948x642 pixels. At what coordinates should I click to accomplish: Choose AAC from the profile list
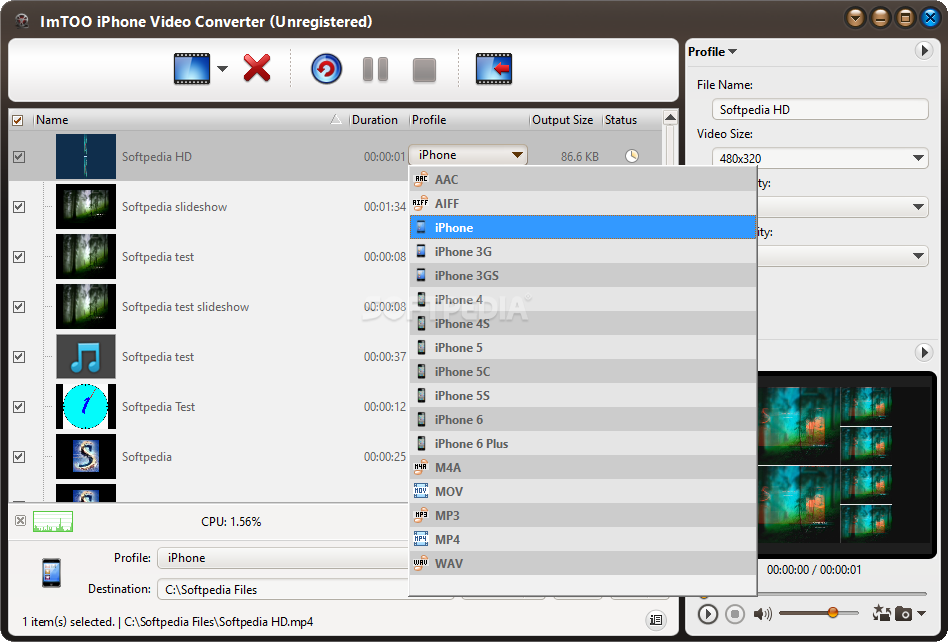click(x=583, y=180)
